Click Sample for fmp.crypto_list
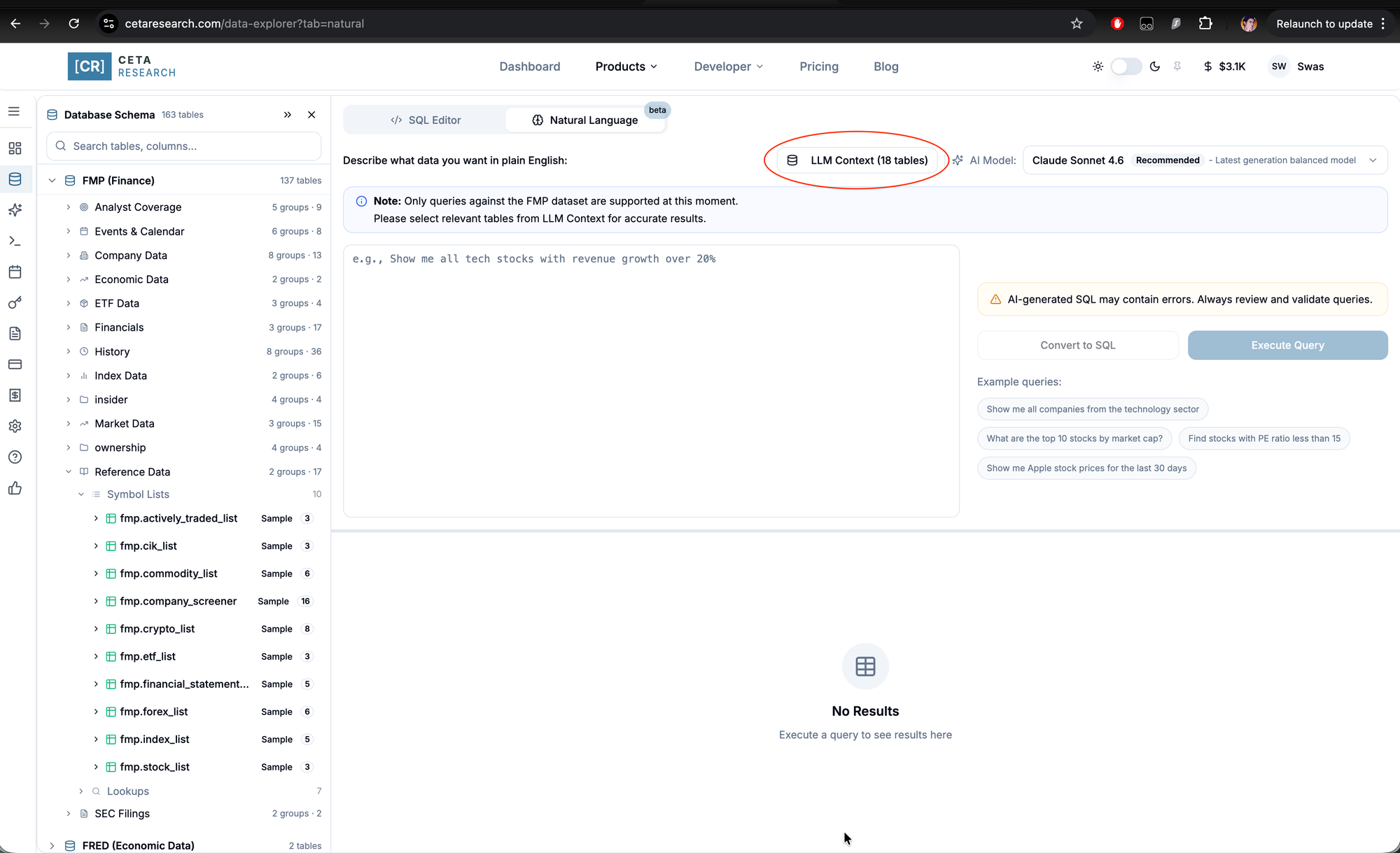 pos(276,629)
